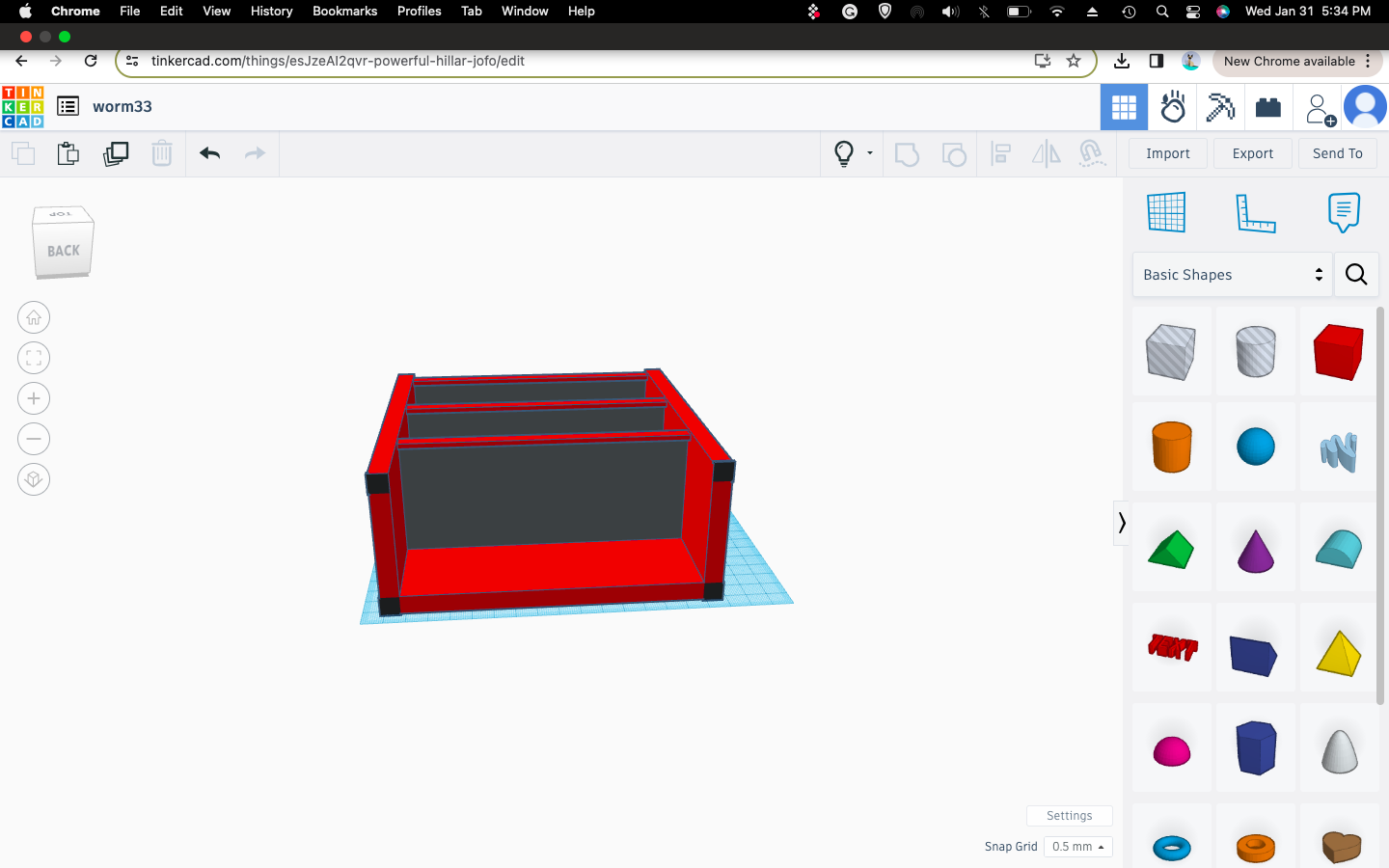Collapse the shapes panel with chevron

click(1121, 523)
